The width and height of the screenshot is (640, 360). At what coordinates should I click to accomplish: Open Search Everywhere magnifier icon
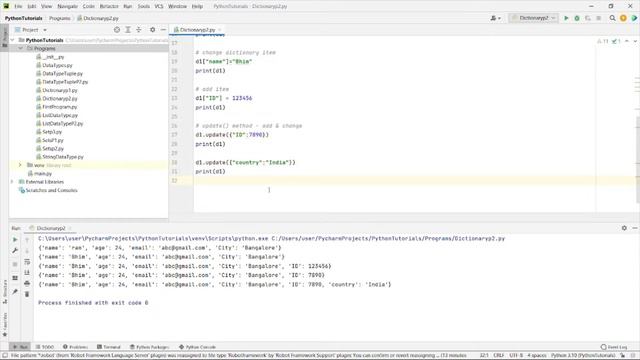[x=612, y=18]
